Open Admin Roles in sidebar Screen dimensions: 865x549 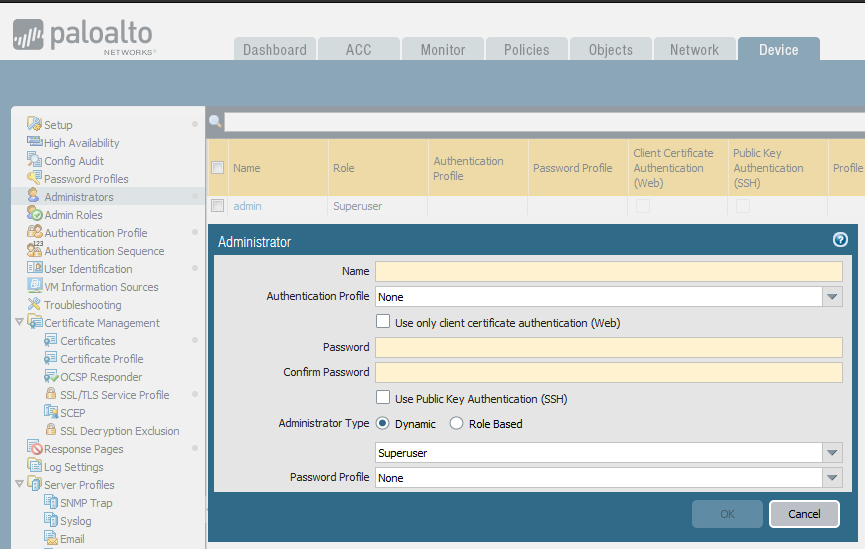click(73, 215)
